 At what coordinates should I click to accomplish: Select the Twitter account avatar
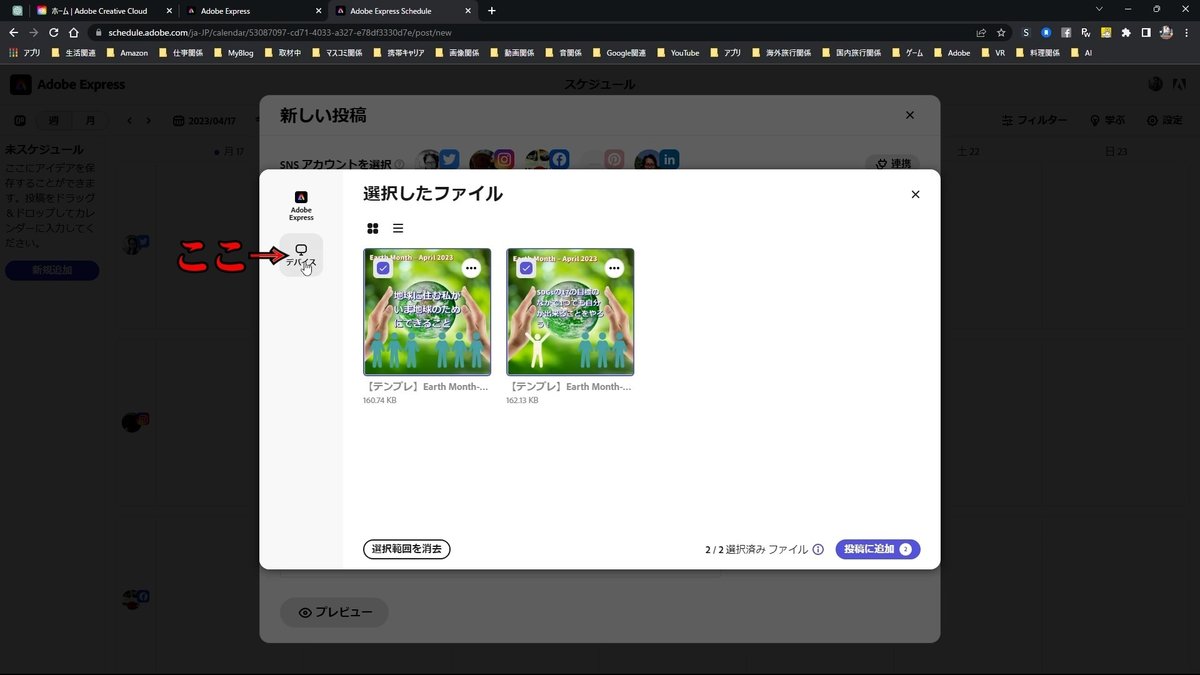click(439, 160)
